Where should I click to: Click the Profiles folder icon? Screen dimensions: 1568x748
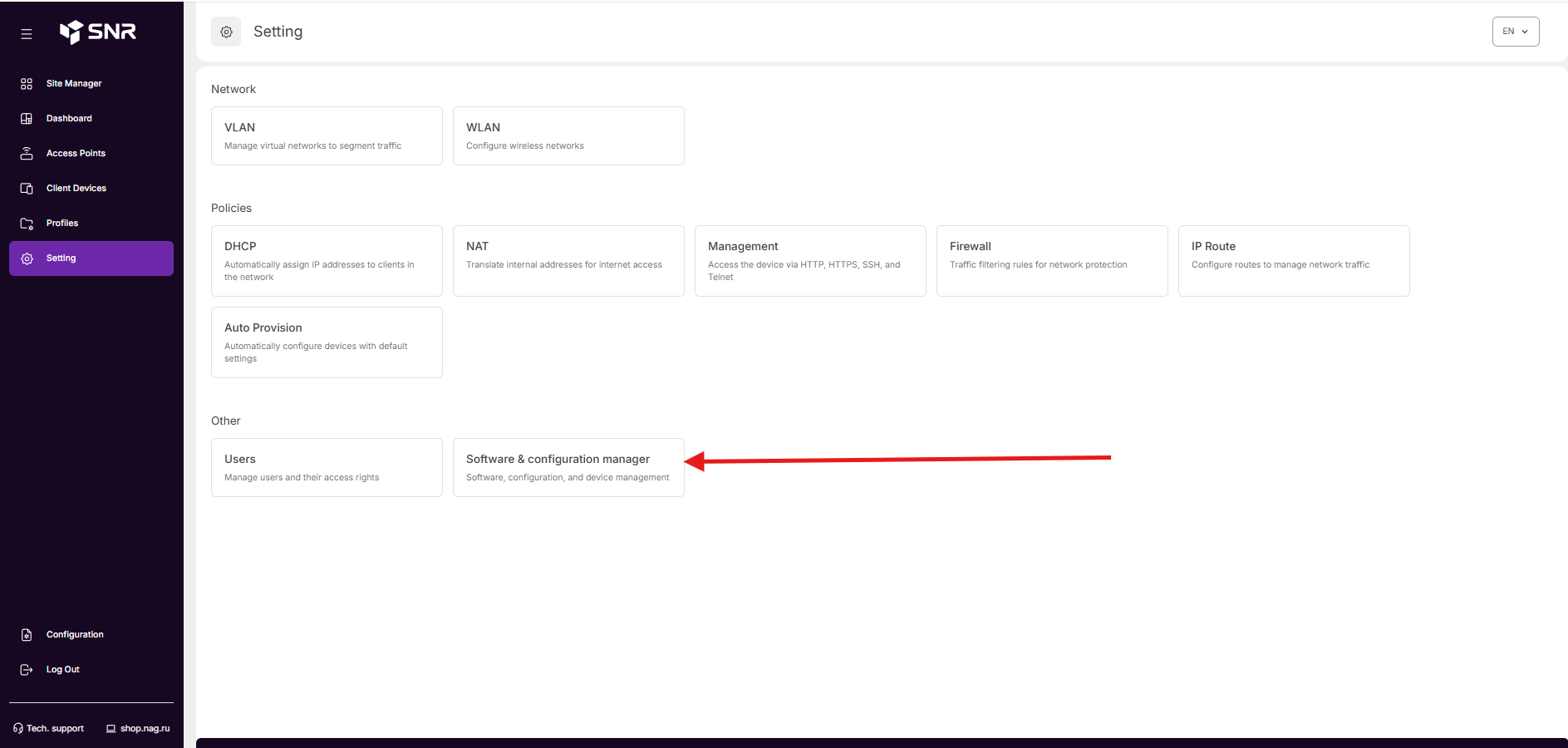pyautogui.click(x=27, y=224)
